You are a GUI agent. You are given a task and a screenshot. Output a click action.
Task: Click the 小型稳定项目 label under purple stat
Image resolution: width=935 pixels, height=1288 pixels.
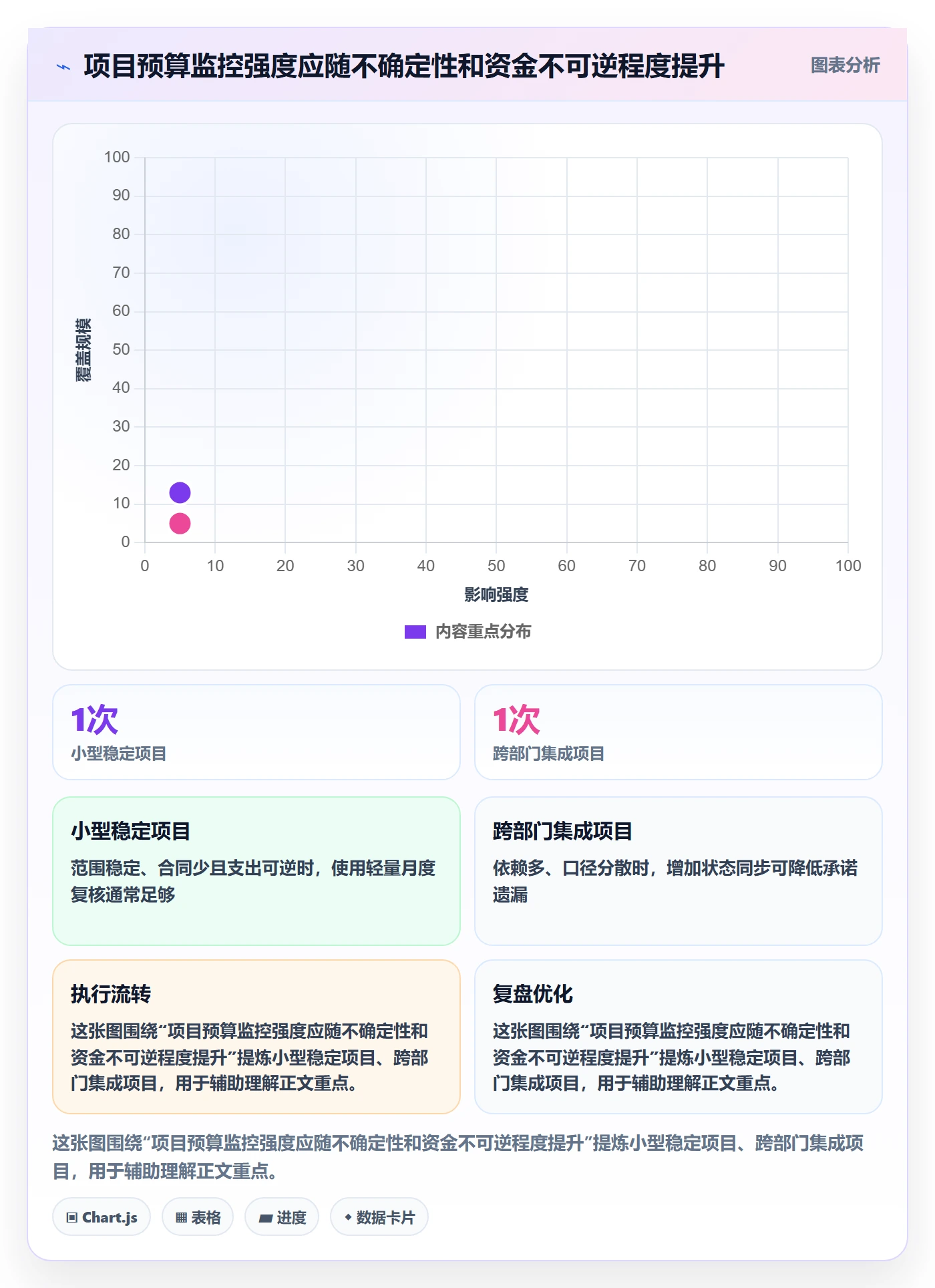[x=119, y=754]
